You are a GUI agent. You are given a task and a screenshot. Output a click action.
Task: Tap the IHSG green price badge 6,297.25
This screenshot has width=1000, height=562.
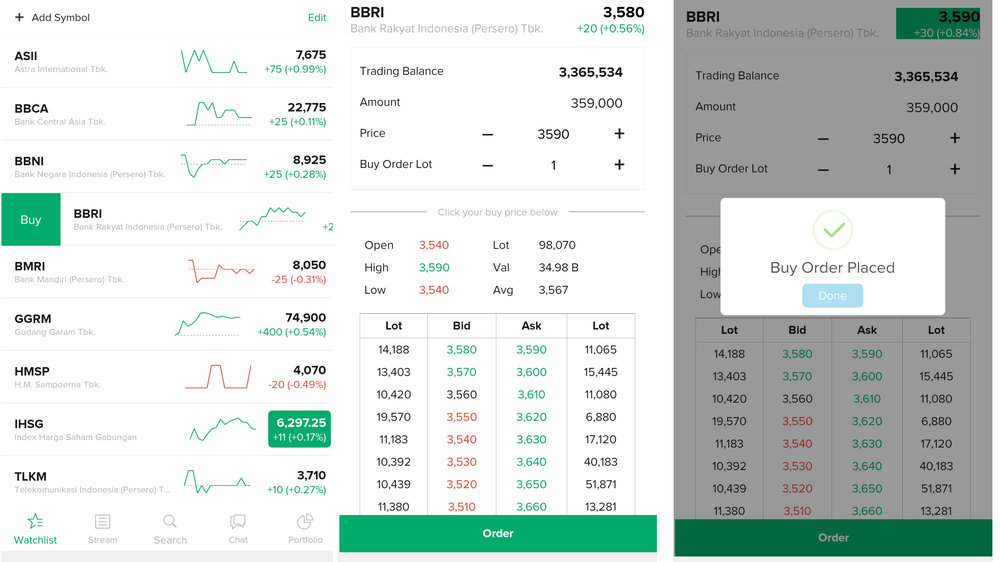click(300, 429)
